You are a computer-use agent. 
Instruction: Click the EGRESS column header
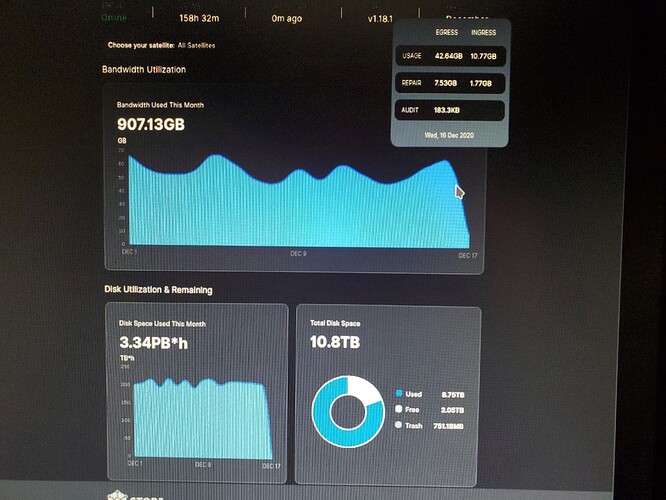[x=447, y=32]
